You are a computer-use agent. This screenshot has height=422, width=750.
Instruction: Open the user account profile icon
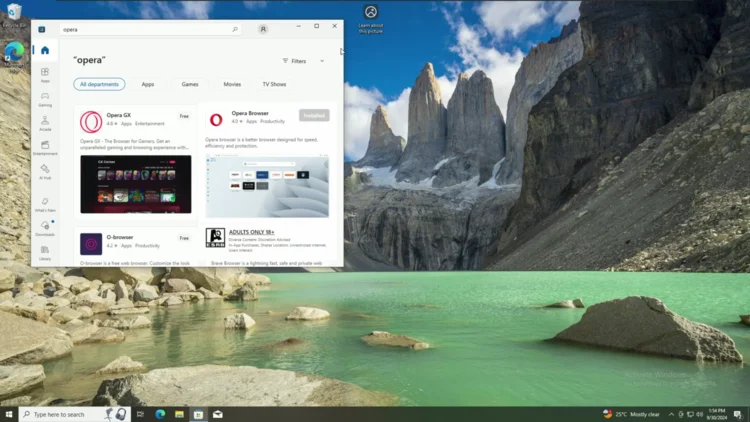(x=263, y=29)
